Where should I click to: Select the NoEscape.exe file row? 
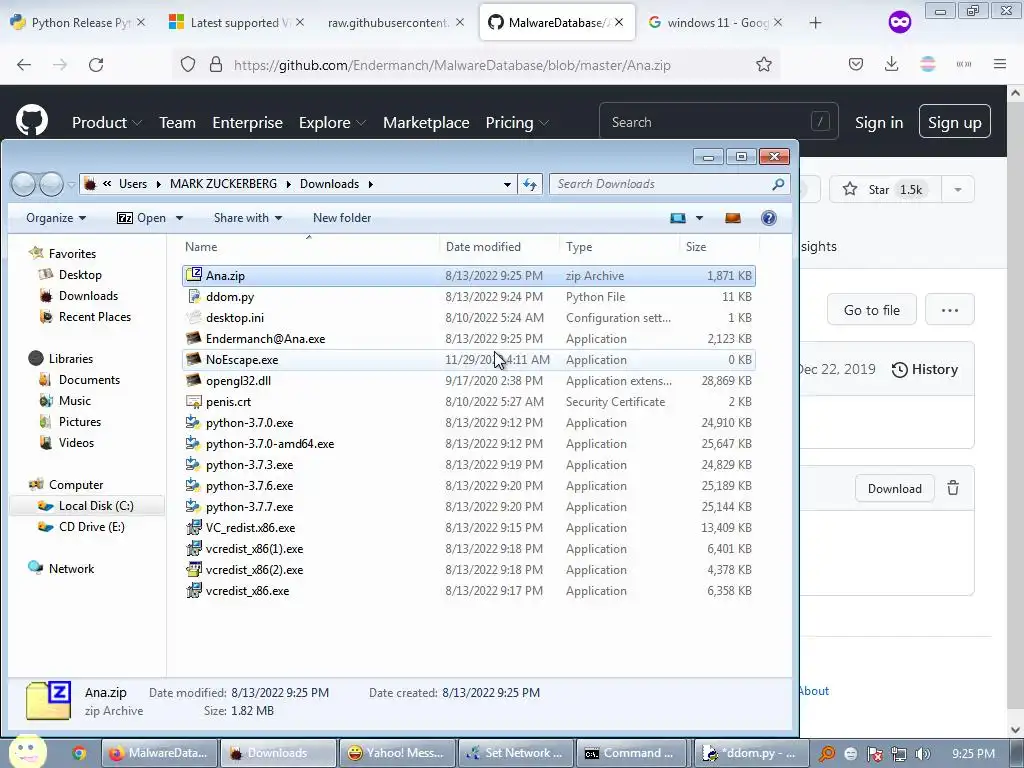point(469,360)
